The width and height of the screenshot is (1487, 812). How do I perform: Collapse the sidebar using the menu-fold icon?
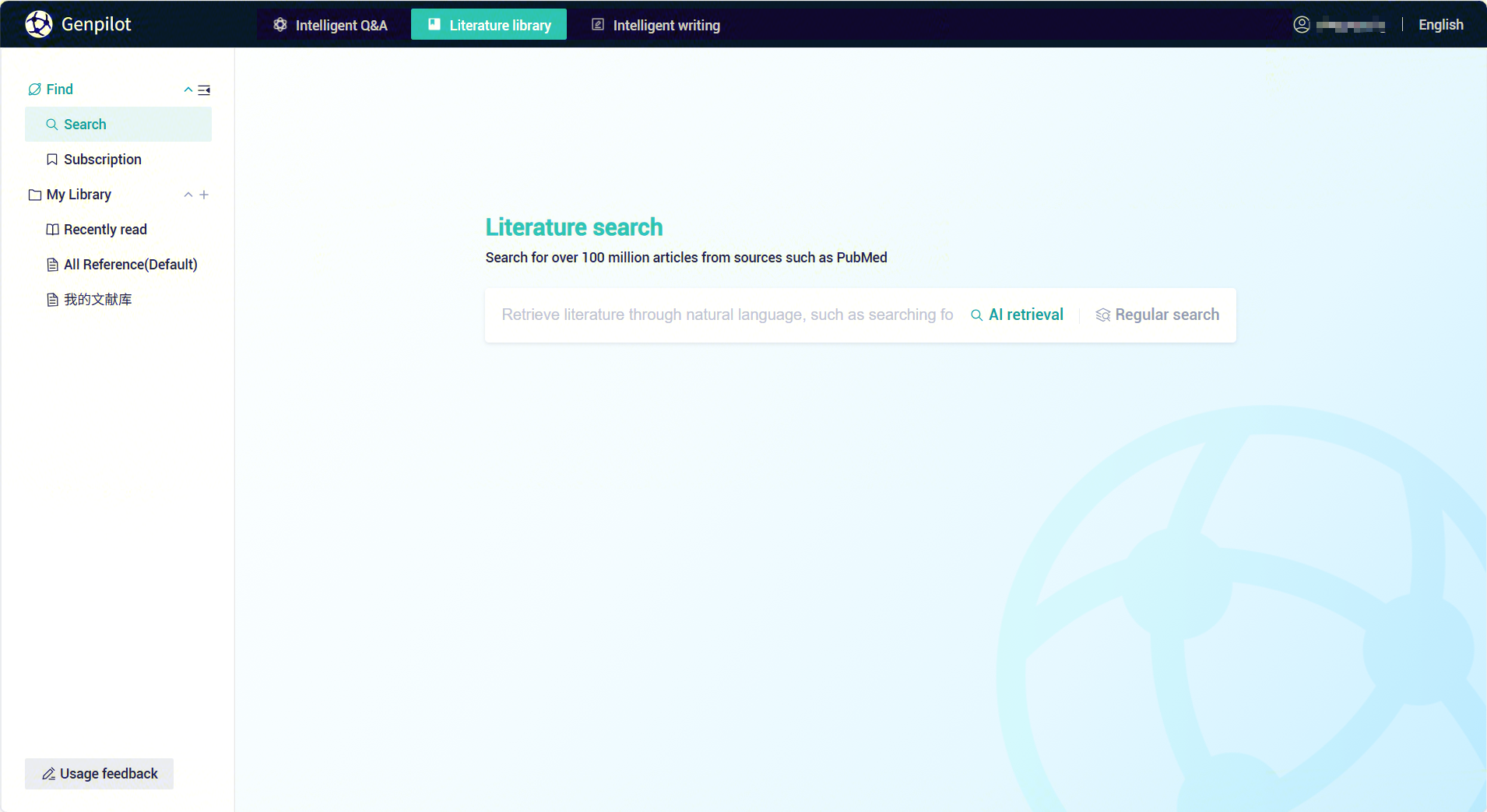(x=204, y=90)
